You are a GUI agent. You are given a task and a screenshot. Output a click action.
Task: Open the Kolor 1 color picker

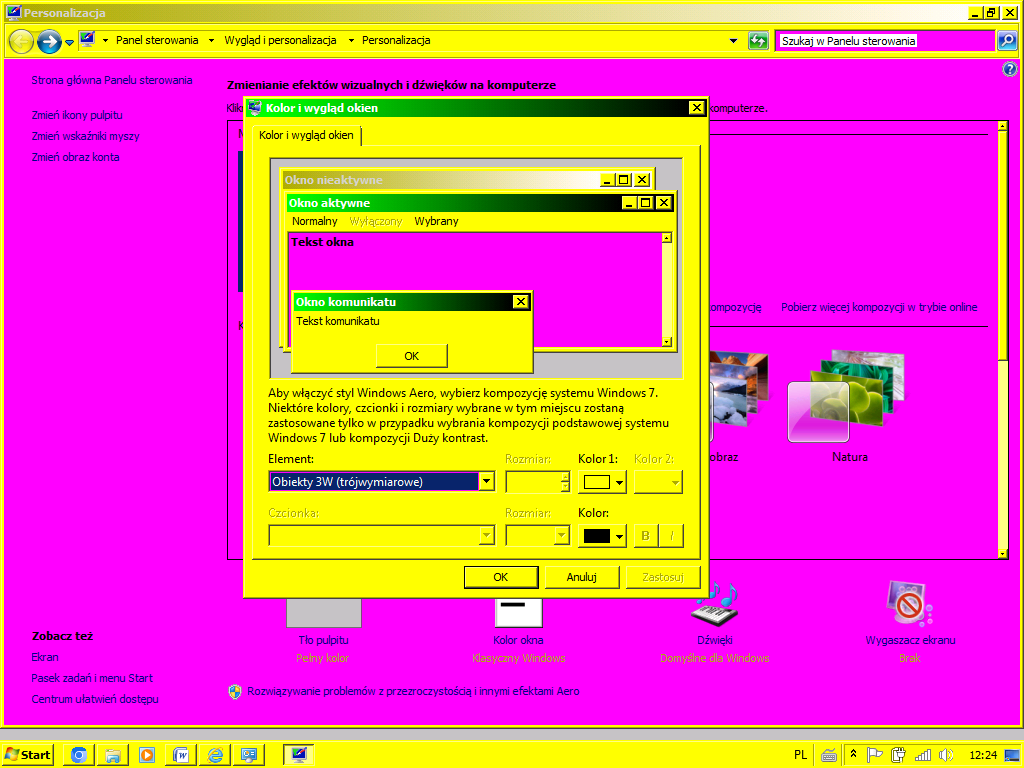601,483
